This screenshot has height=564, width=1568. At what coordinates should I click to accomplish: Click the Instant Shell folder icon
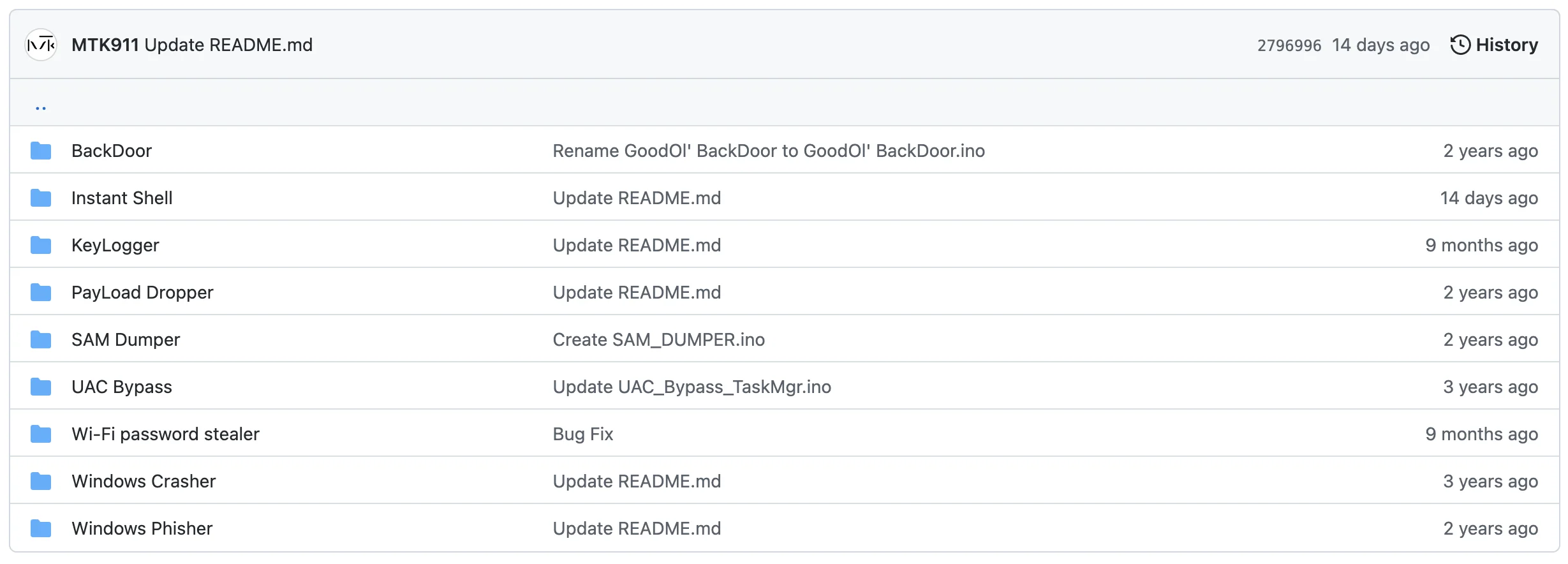[x=41, y=198]
